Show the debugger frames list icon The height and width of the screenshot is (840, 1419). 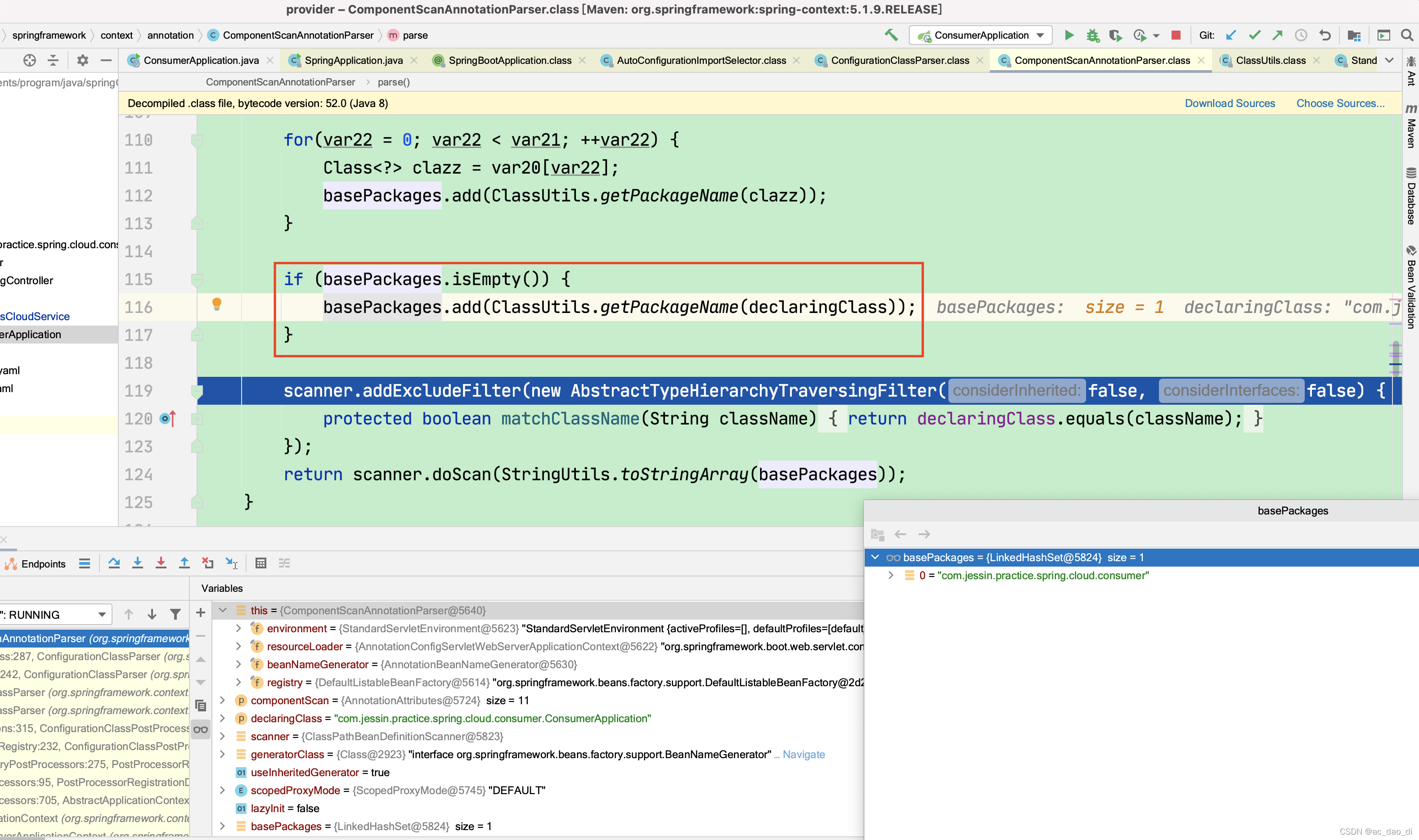pyautogui.click(x=85, y=563)
